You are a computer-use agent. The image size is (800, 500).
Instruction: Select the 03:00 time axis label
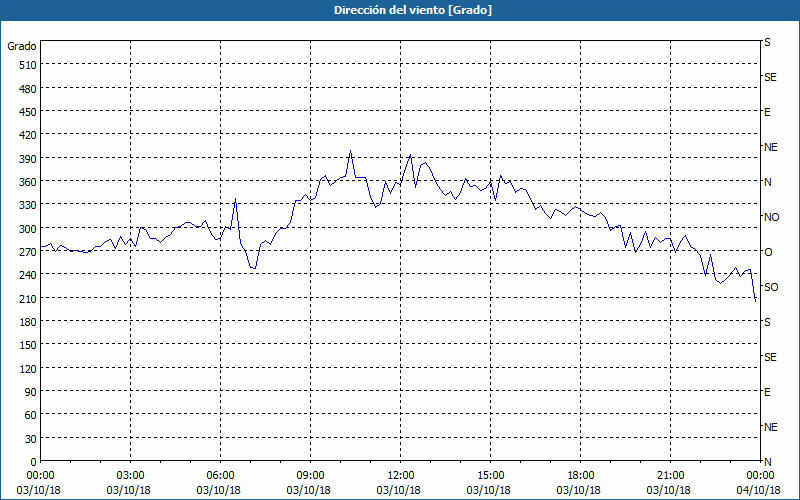tap(131, 476)
